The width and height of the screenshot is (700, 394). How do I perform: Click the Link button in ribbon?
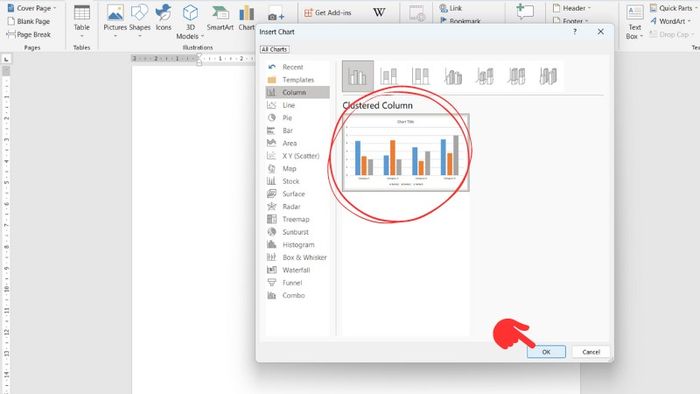(451, 8)
